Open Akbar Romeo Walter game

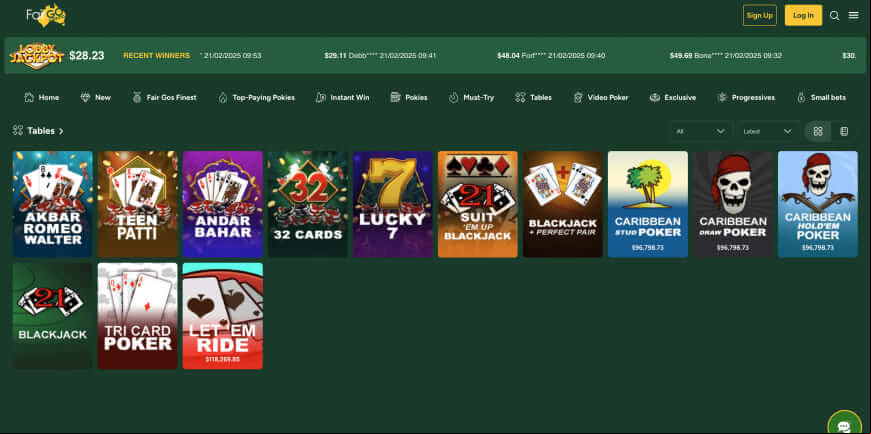(x=53, y=204)
